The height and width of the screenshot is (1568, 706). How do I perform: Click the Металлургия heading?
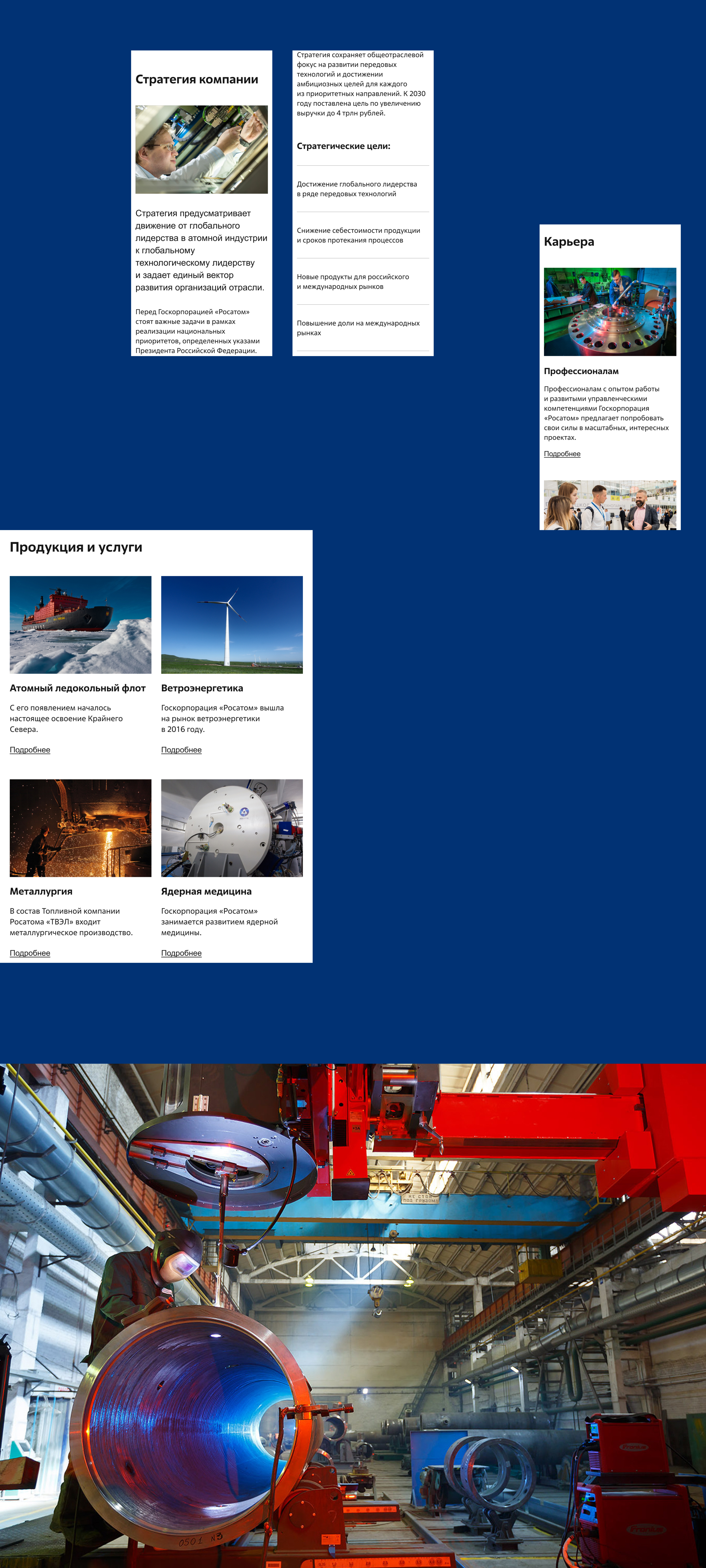pos(41,892)
